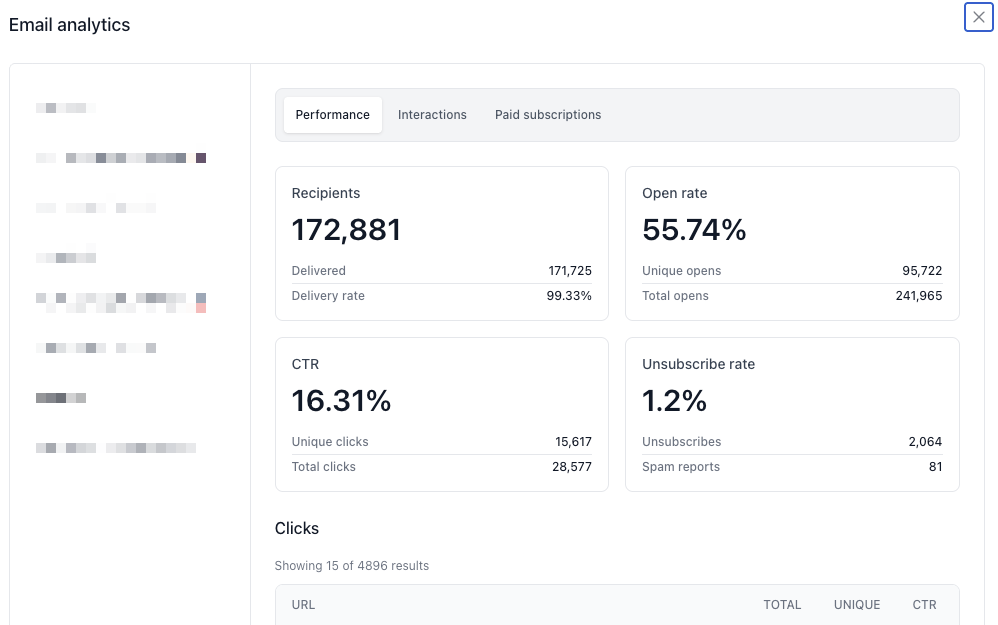Open the Interactions tab
This screenshot has height=625, width=998.
(432, 115)
